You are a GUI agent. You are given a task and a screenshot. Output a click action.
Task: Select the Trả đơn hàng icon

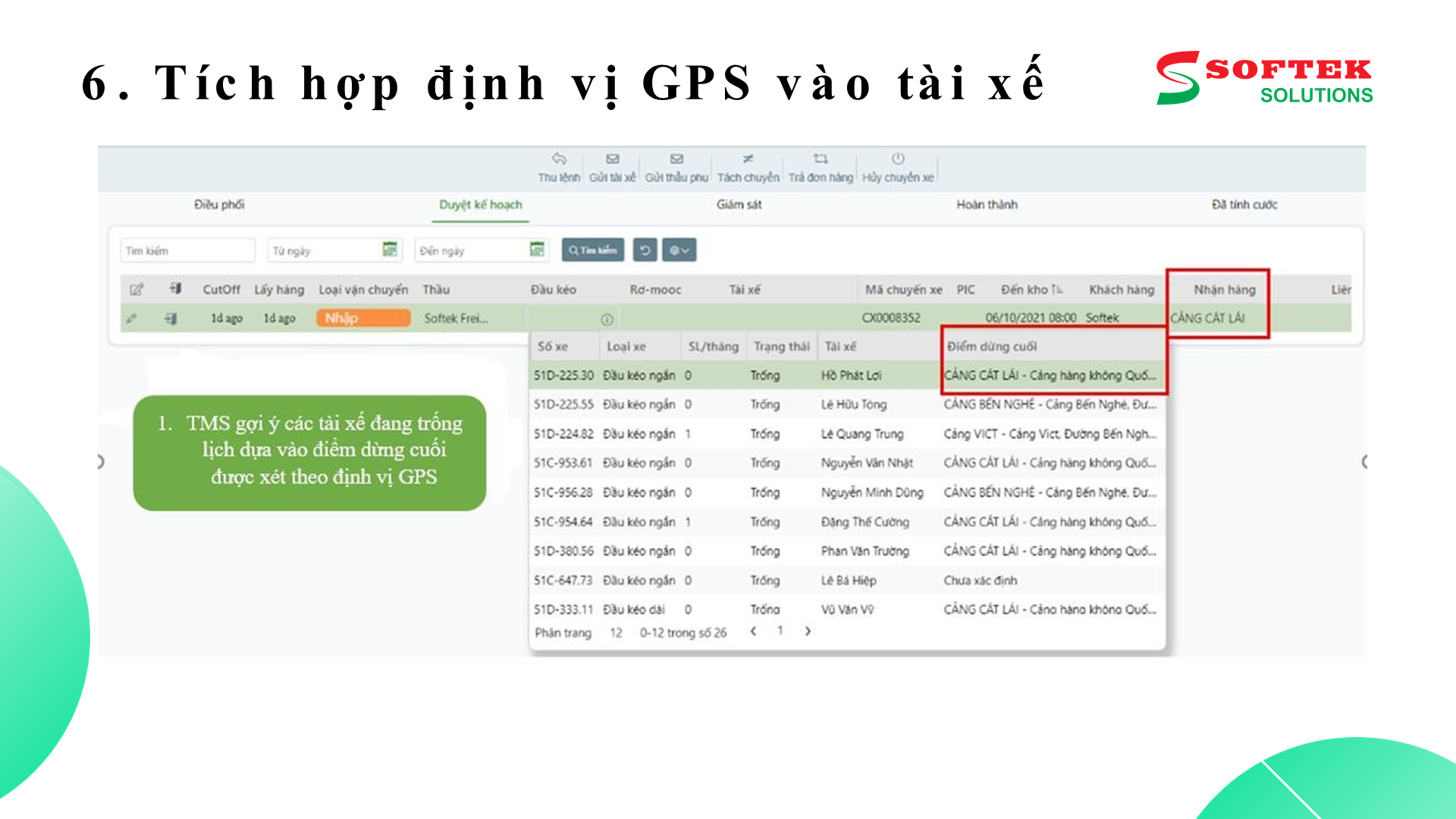pos(820,160)
